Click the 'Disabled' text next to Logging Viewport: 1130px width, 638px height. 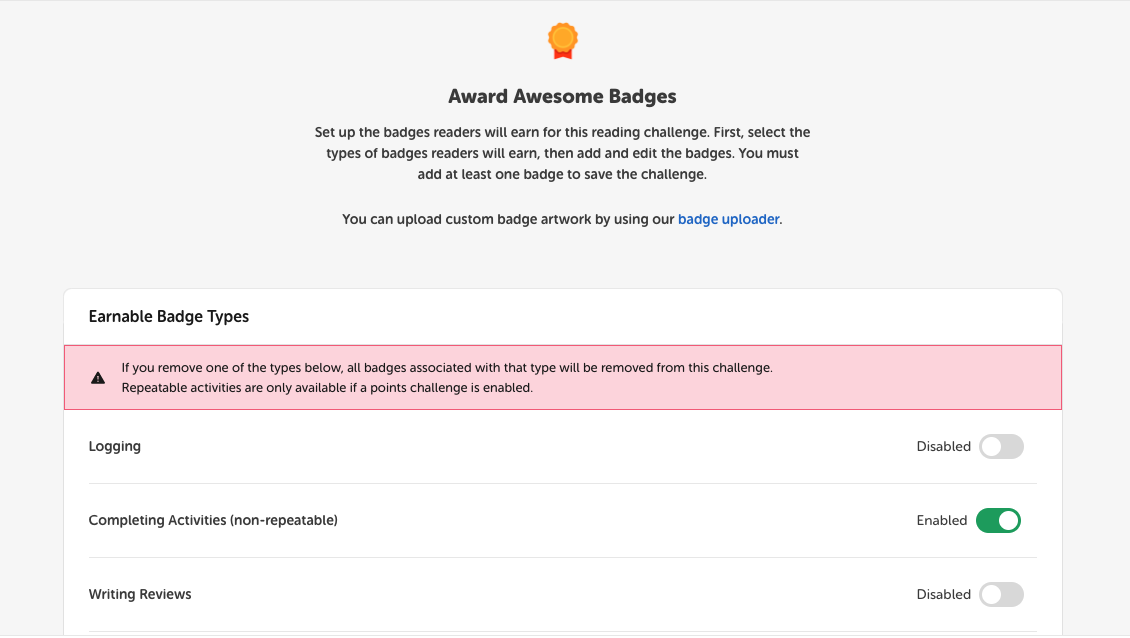pos(944,446)
